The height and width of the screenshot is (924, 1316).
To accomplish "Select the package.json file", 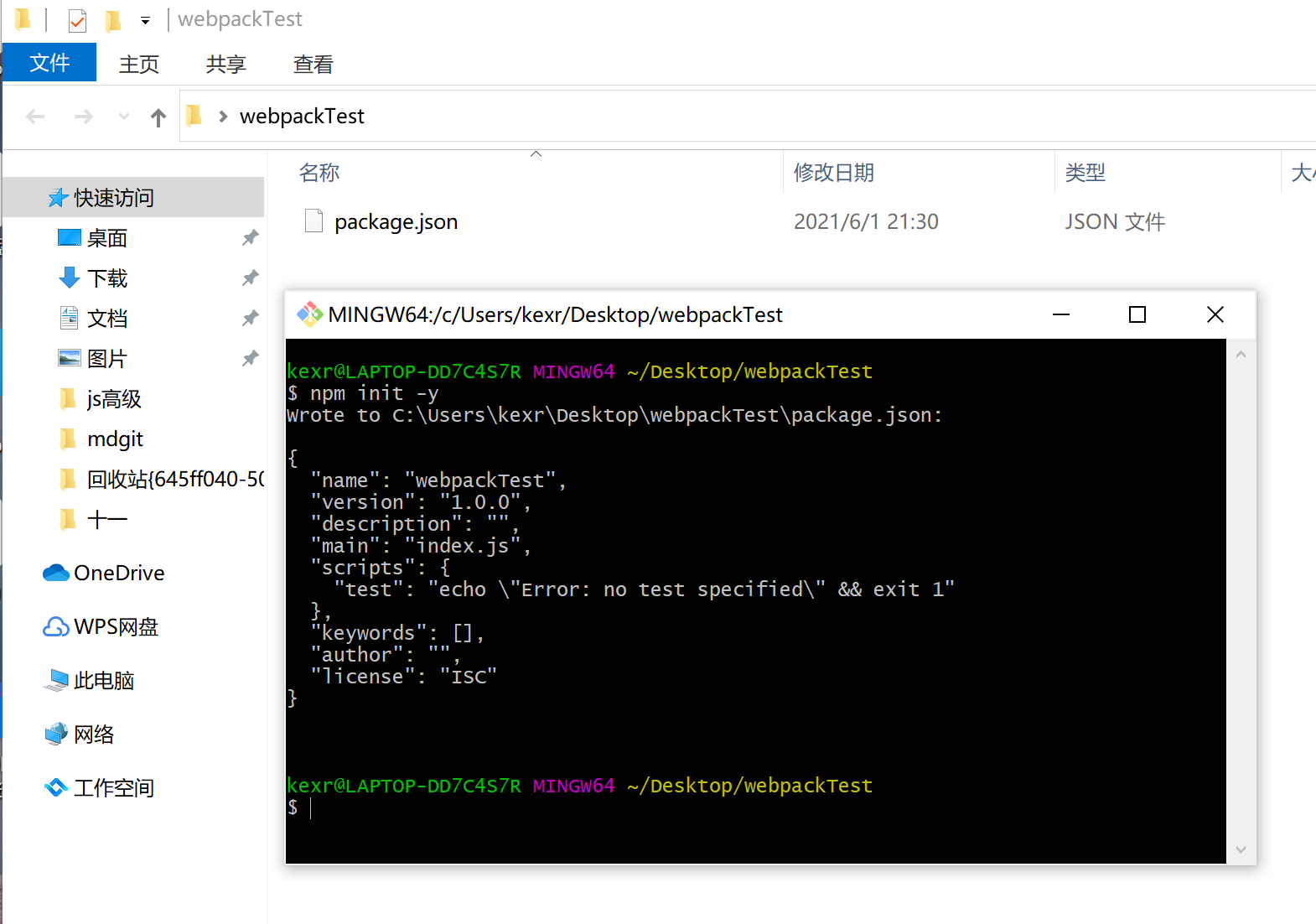I will [x=396, y=222].
